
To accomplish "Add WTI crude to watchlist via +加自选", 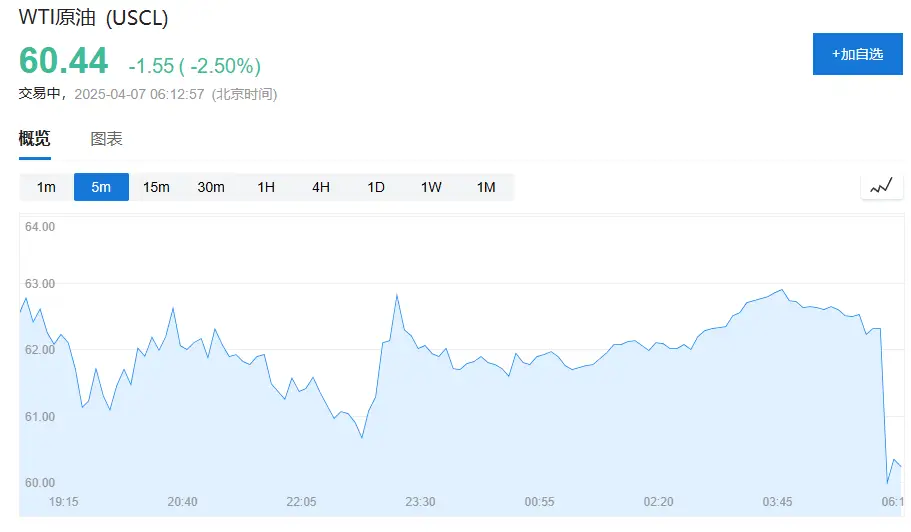I will coord(857,54).
